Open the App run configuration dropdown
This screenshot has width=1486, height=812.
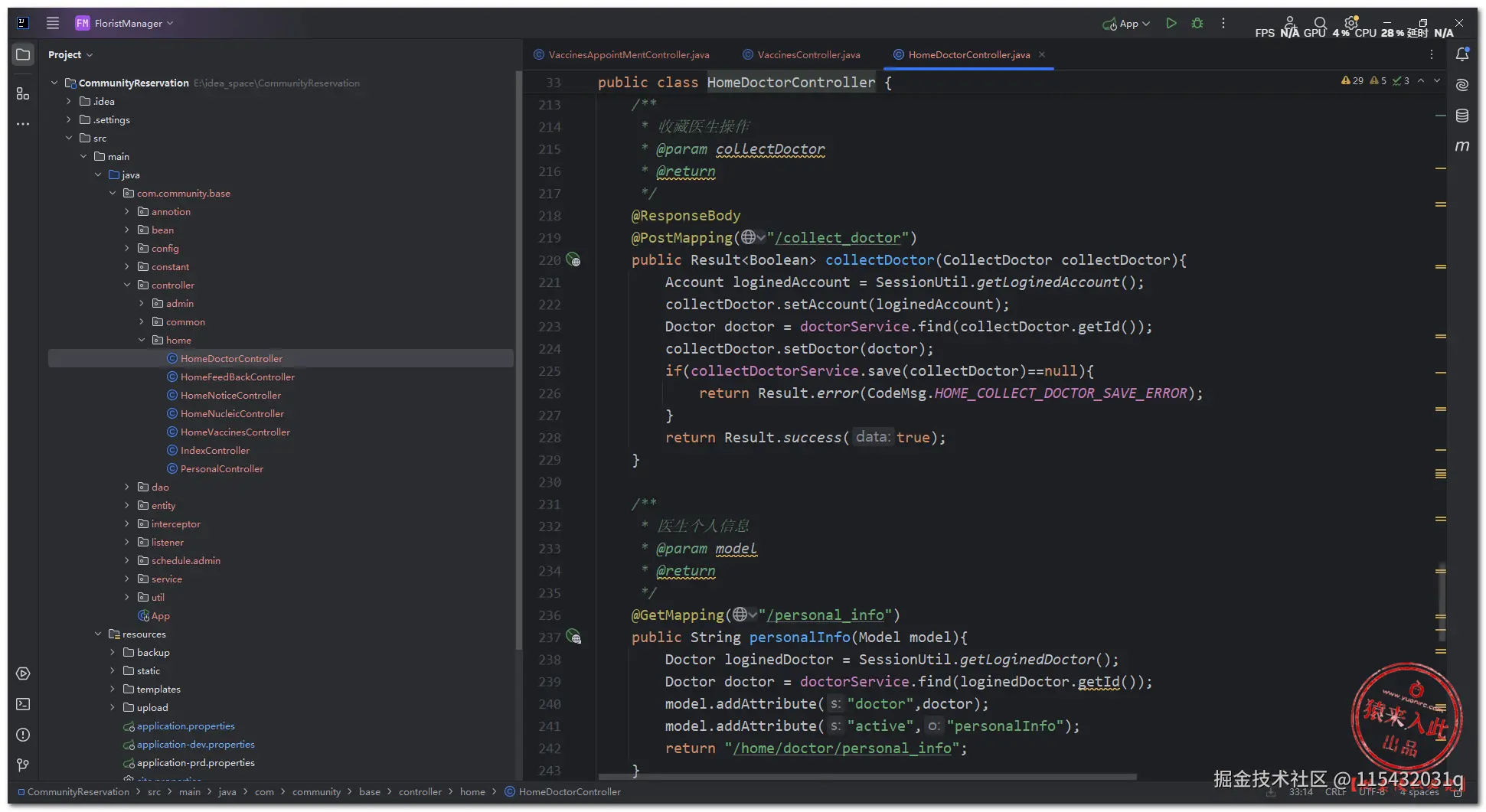point(1126,24)
